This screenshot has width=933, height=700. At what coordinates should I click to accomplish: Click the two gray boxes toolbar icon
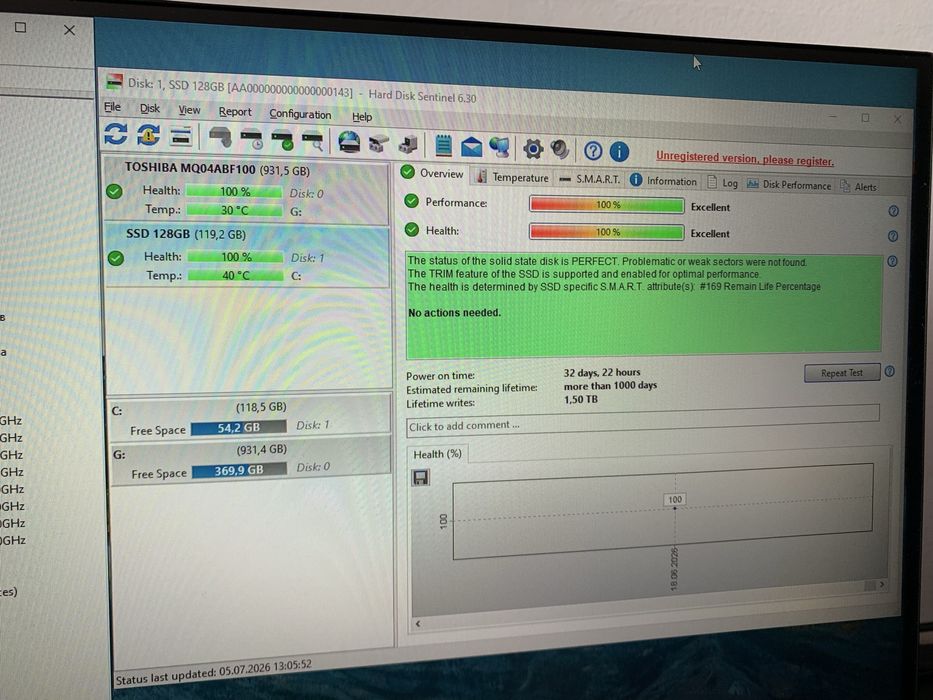tap(378, 143)
